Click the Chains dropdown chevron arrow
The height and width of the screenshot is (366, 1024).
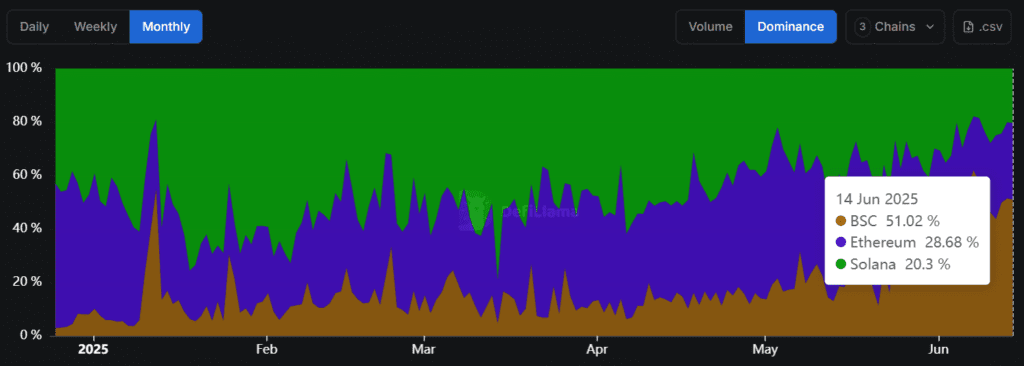pos(930,27)
